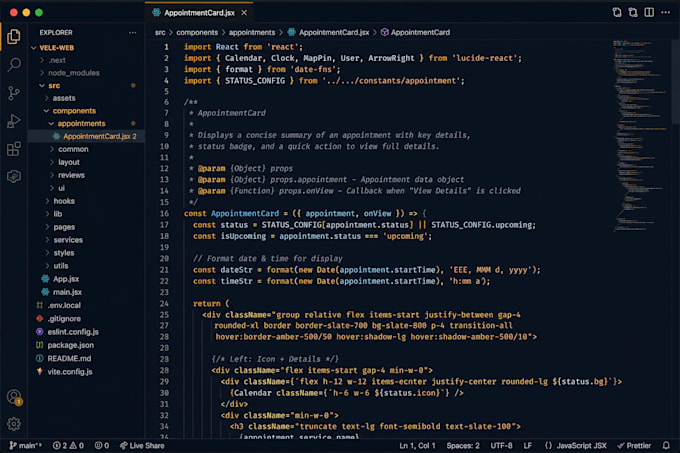Click the split editor right icon

point(649,12)
